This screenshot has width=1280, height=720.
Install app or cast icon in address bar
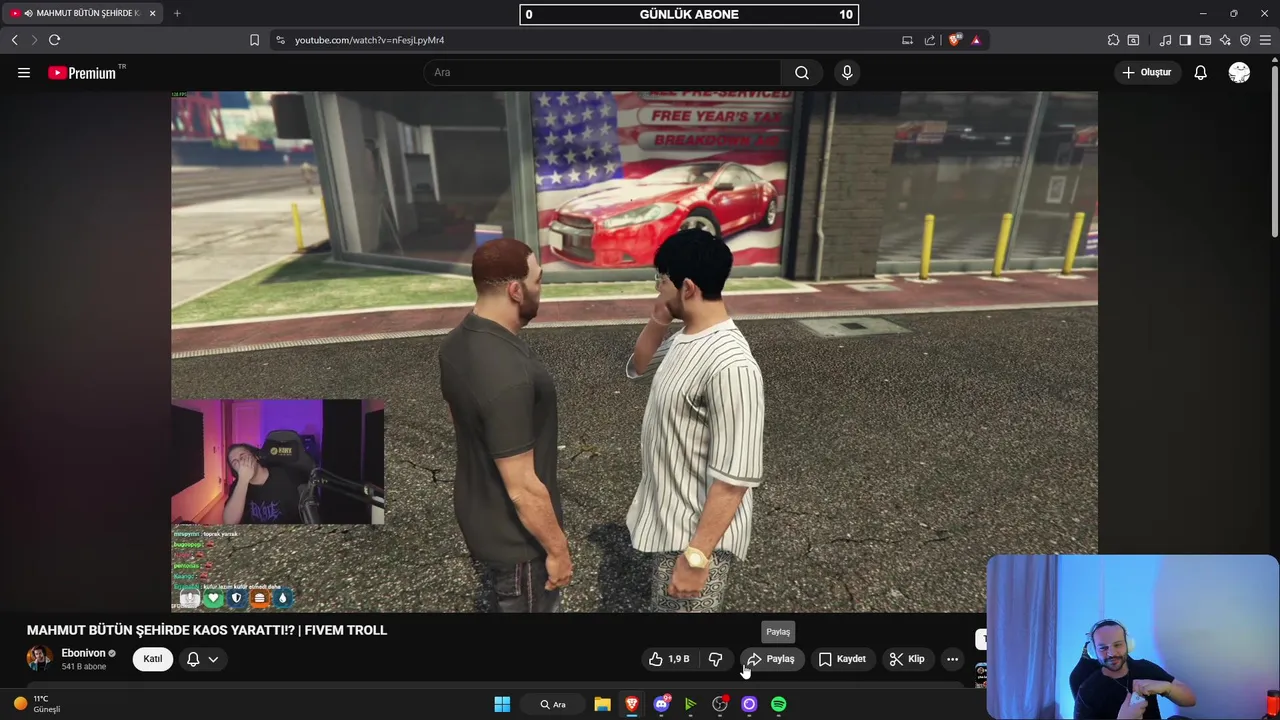907,40
